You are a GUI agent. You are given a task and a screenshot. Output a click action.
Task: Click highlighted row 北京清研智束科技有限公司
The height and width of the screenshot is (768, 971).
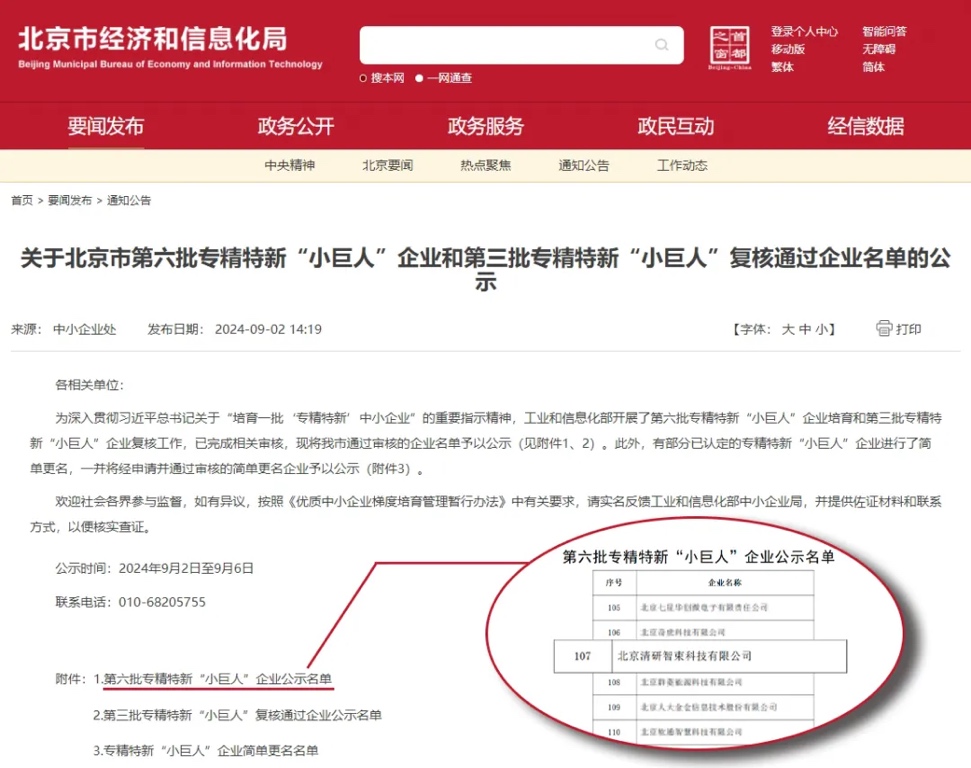(700, 656)
